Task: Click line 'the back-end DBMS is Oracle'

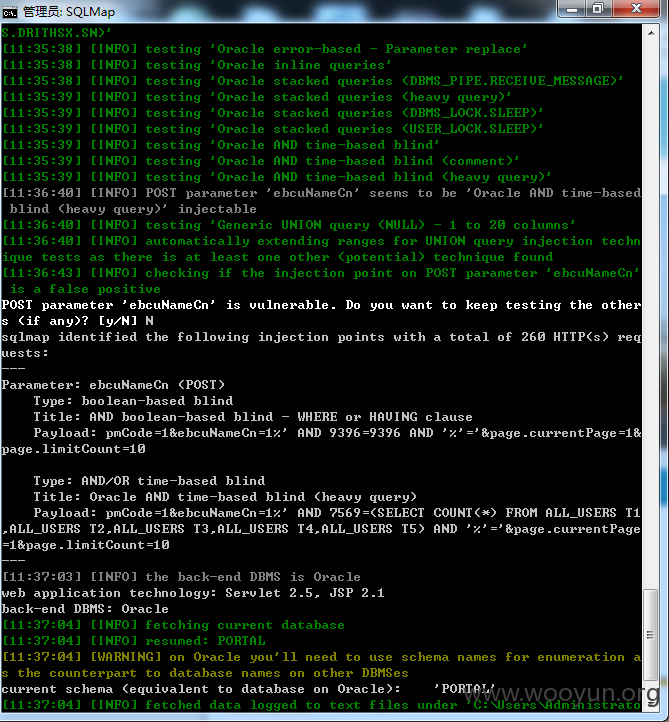Action: coord(181,577)
